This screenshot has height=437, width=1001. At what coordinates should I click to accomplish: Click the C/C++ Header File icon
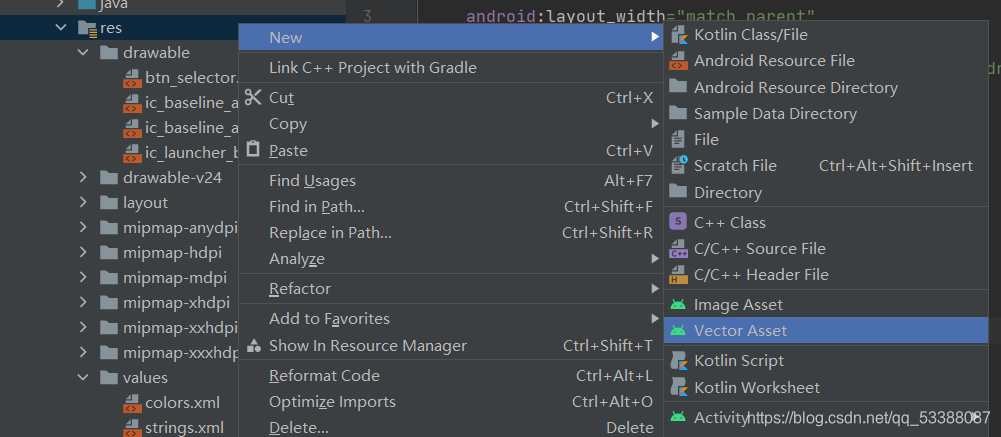pos(678,274)
